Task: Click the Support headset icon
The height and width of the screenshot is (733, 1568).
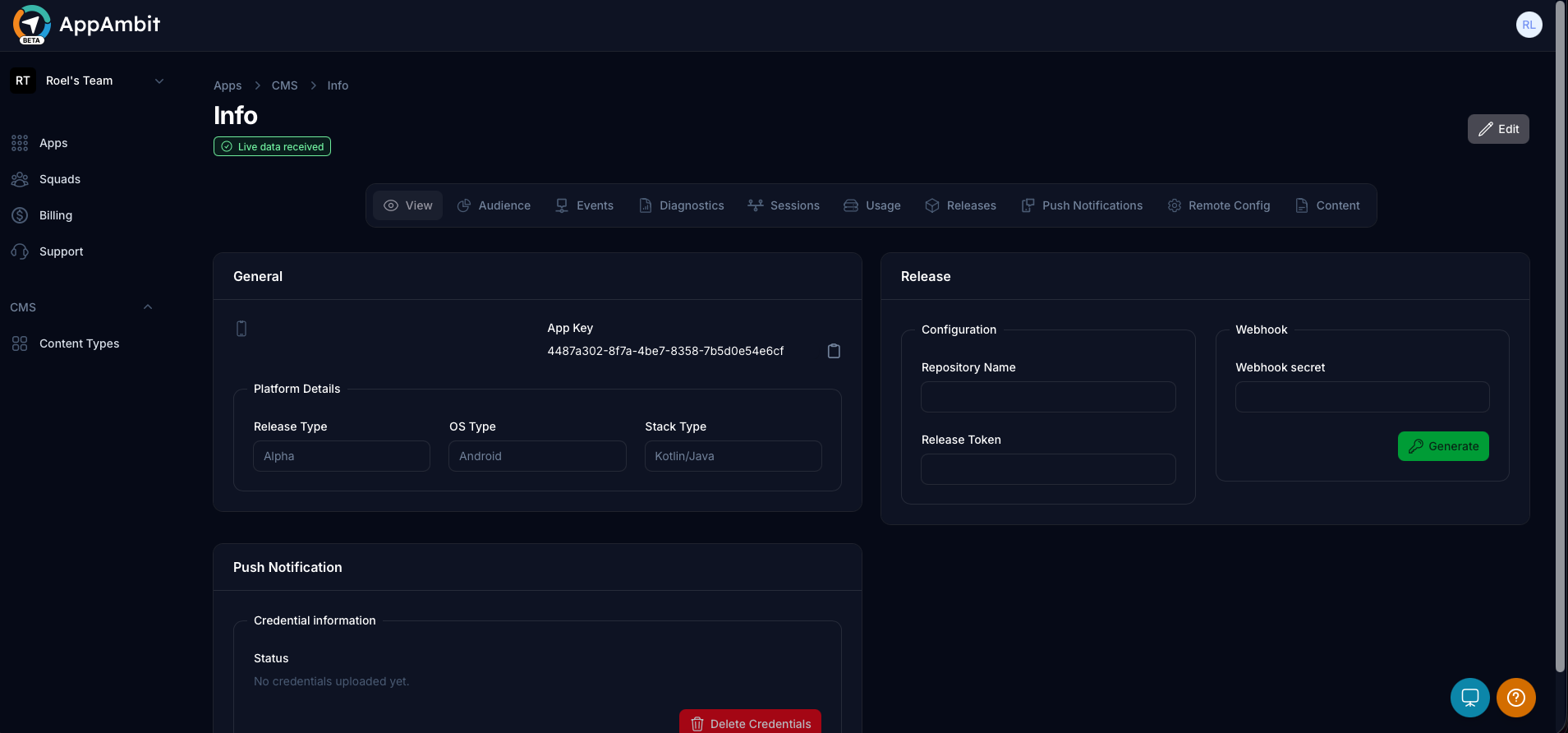Action: tap(20, 251)
